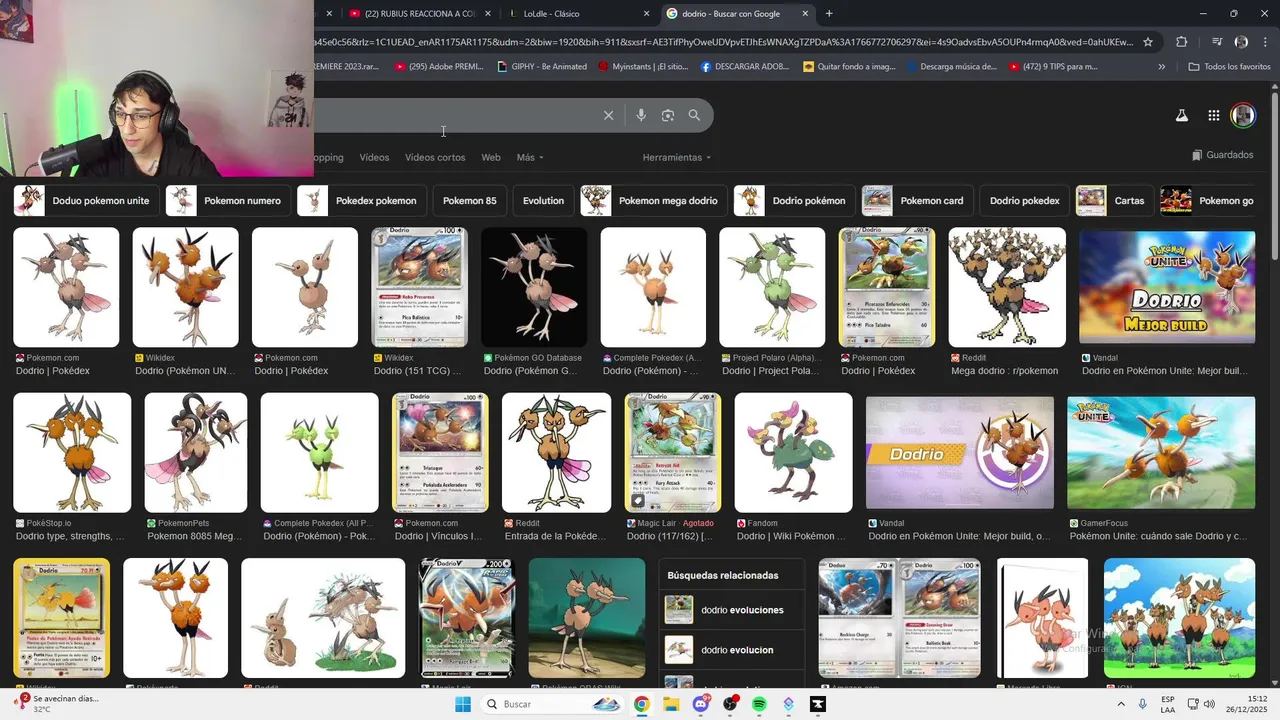This screenshot has height=720, width=1280.
Task: Select the Dodrio pokedex suggestion chip
Action: pyautogui.click(x=1025, y=201)
